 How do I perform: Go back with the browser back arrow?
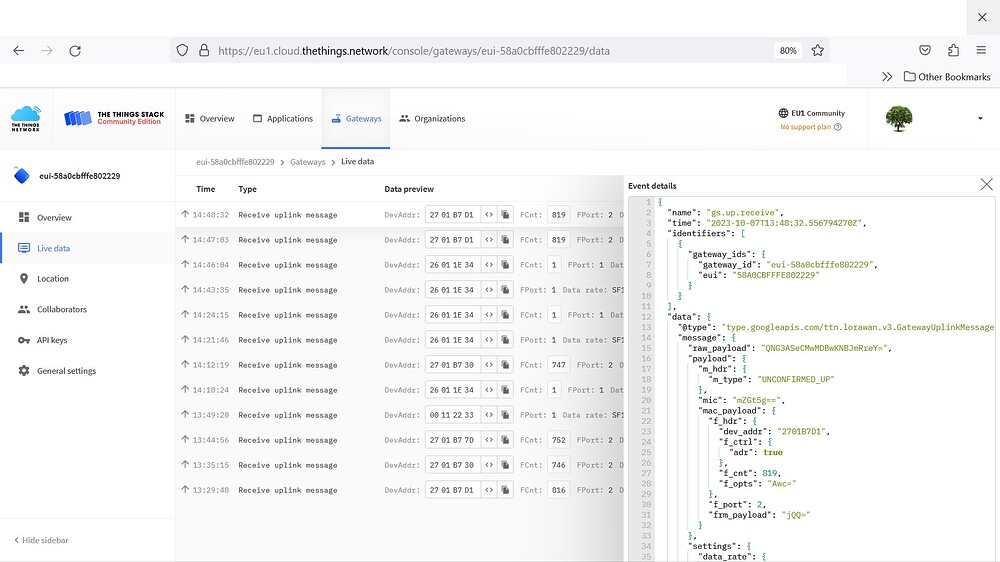[x=18, y=50]
